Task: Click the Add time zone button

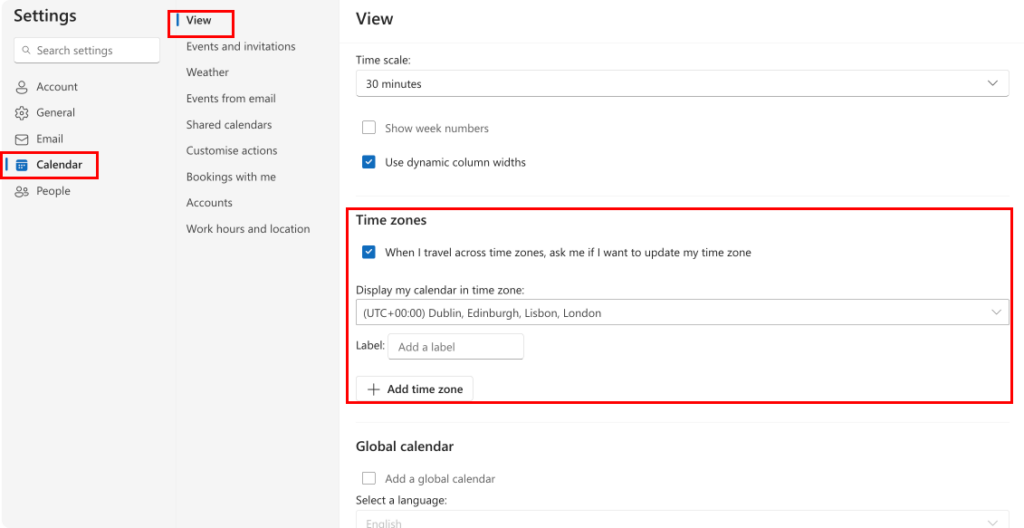Action: pos(414,389)
